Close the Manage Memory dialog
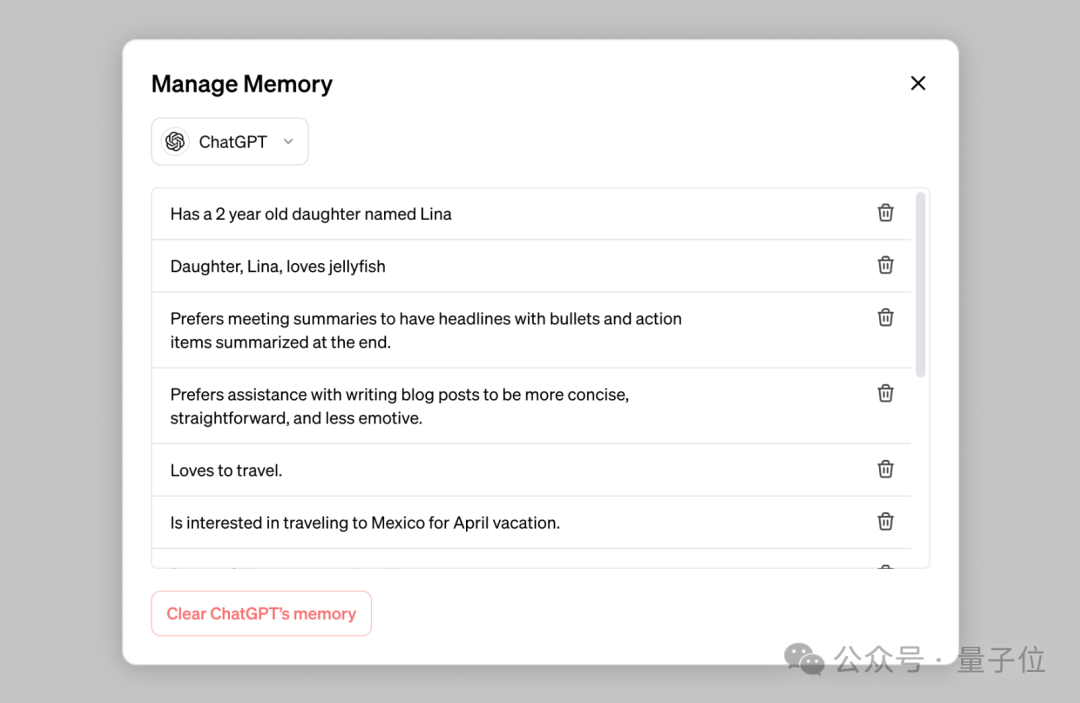The height and width of the screenshot is (703, 1080). 917,83
